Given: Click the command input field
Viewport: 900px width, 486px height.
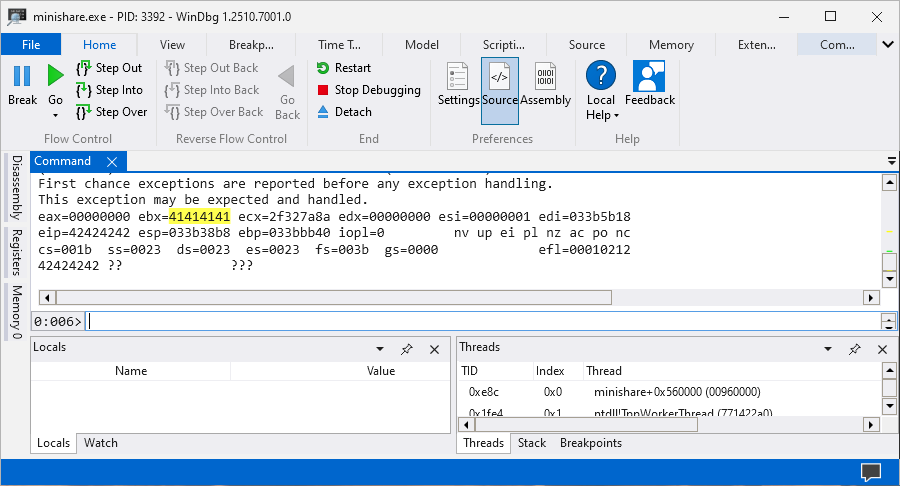Looking at the screenshot, I should (x=480, y=321).
